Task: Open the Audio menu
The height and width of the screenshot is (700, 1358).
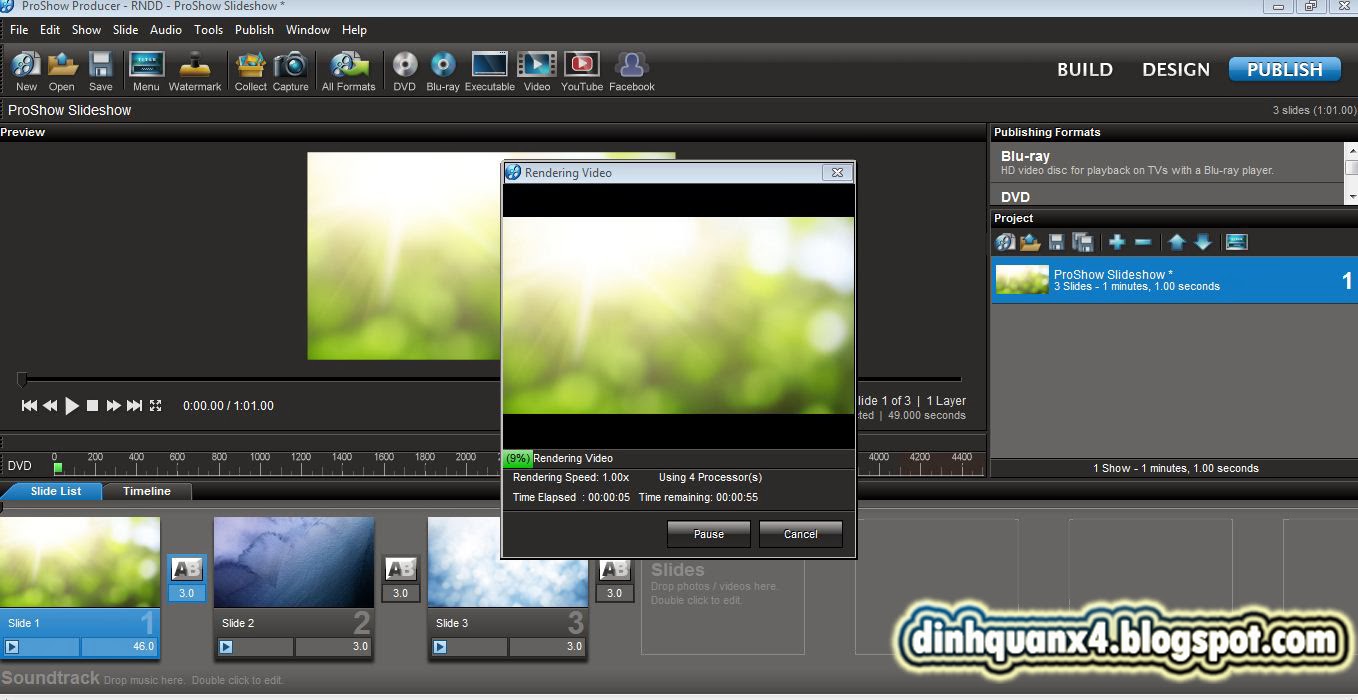Action: click(x=166, y=30)
